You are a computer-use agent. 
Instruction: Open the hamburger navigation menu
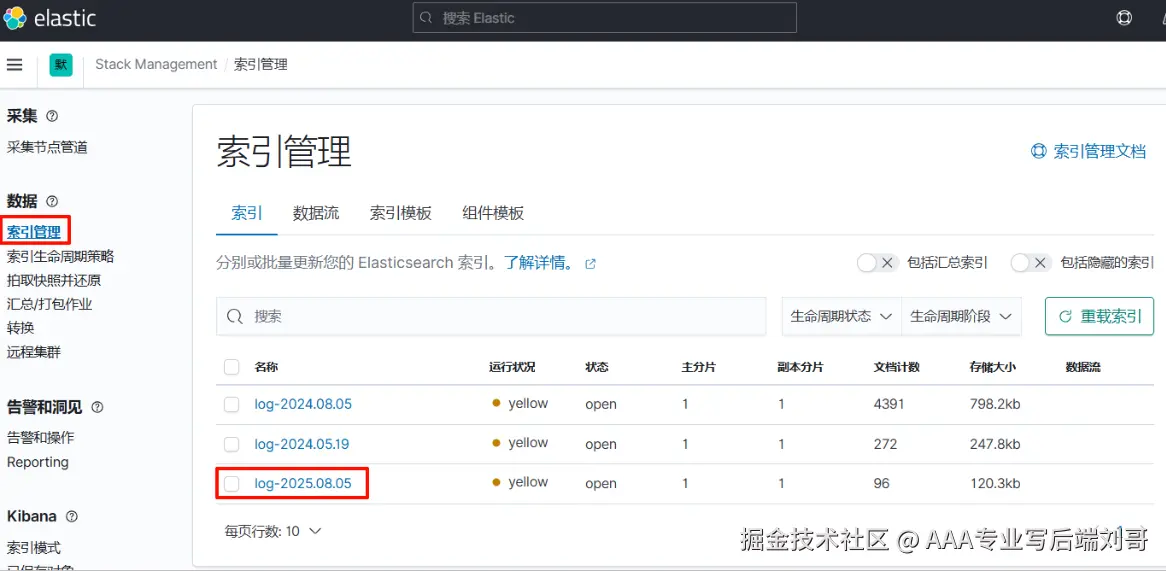click(14, 65)
